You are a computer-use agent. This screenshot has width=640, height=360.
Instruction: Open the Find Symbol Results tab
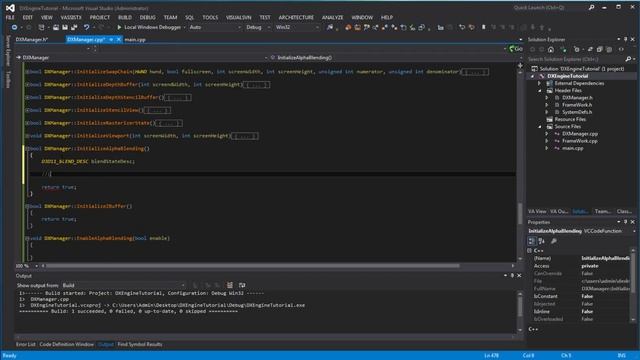click(x=140, y=344)
